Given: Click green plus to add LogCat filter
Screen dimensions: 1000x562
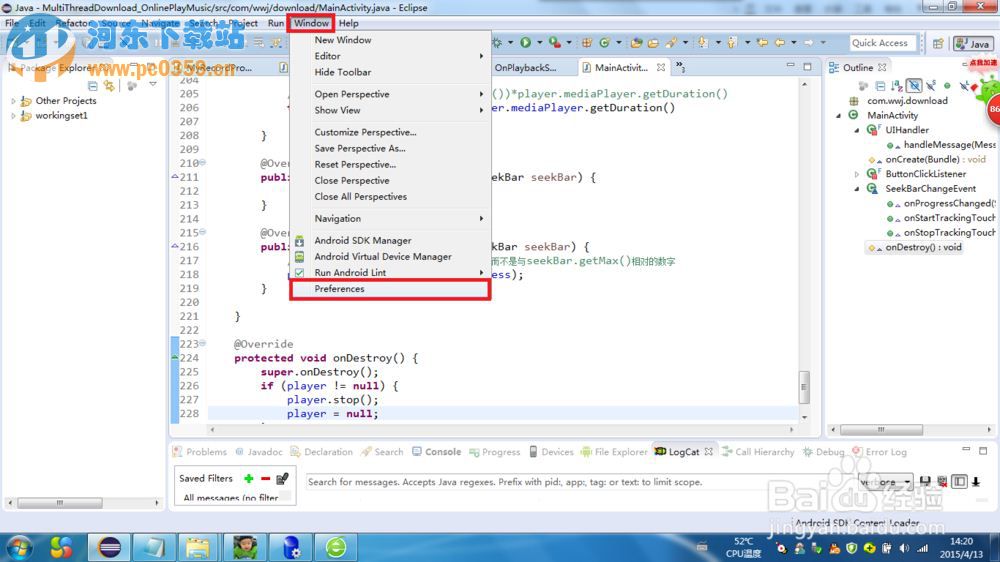Looking at the screenshot, I should click(x=248, y=478).
